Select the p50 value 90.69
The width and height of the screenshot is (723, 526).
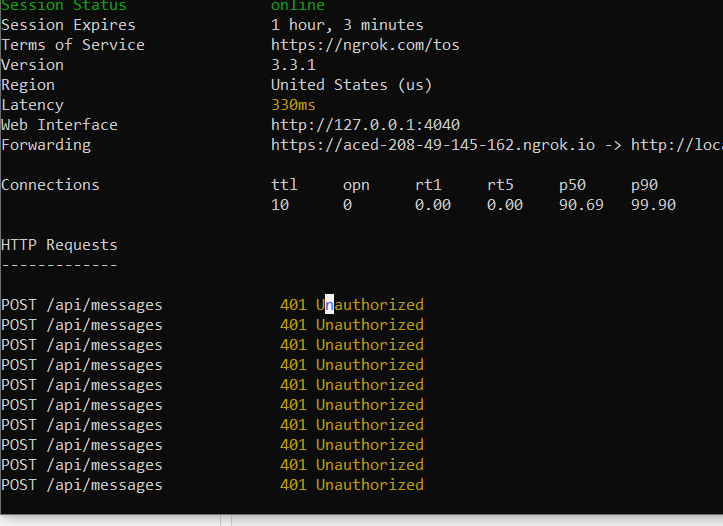coord(581,205)
